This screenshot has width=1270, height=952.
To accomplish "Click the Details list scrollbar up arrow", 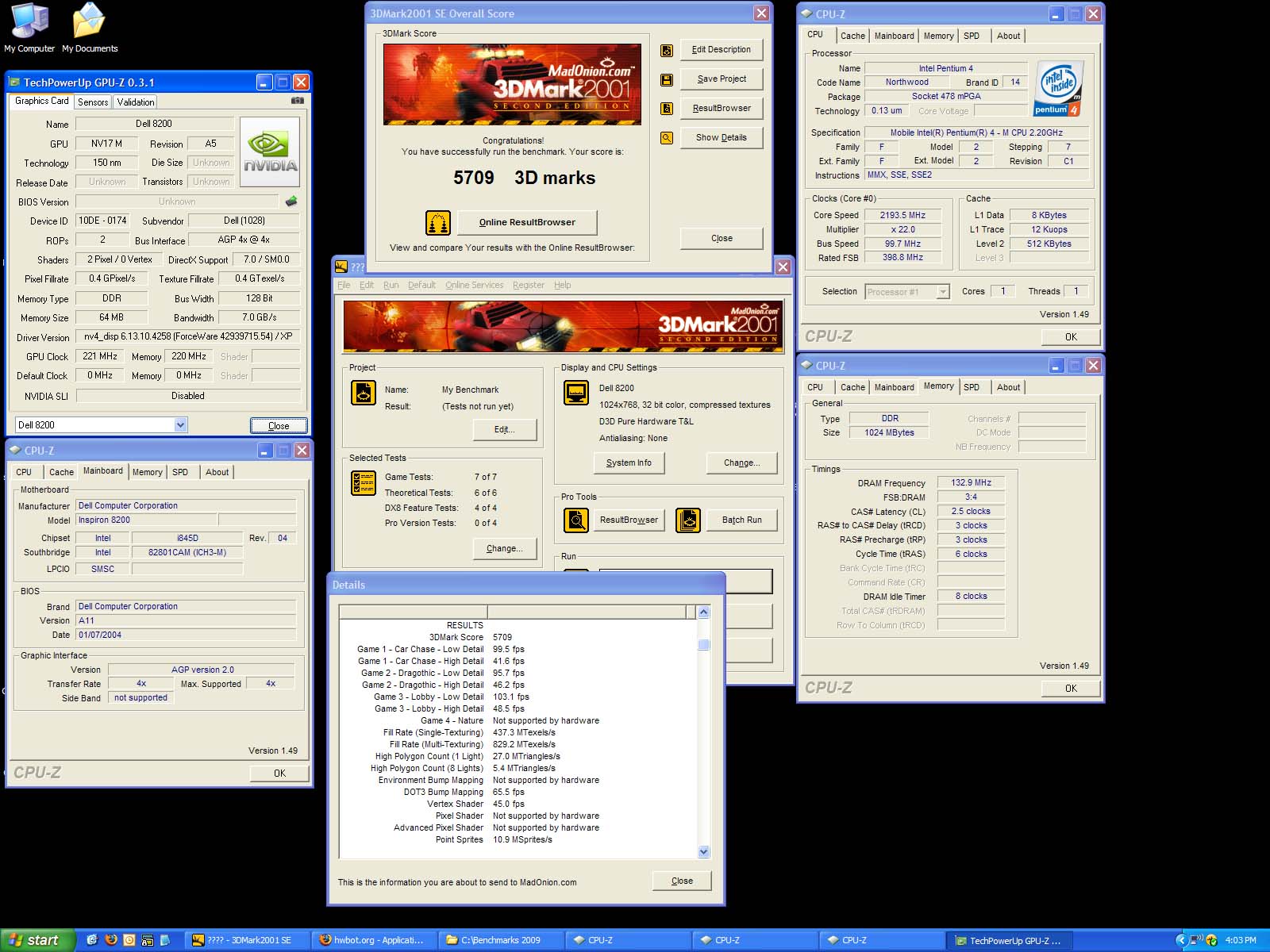I will pos(703,612).
